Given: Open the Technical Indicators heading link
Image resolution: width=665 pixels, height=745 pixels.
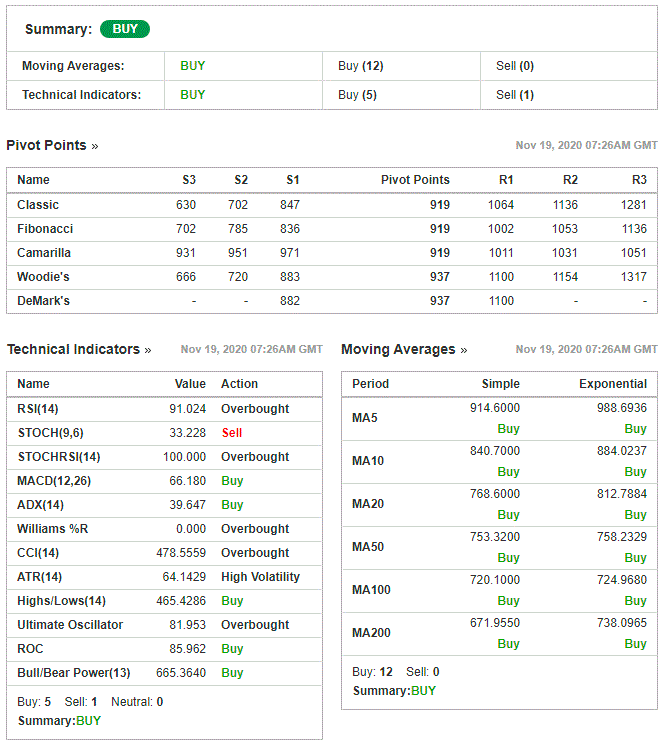Looking at the screenshot, I should point(79,349).
